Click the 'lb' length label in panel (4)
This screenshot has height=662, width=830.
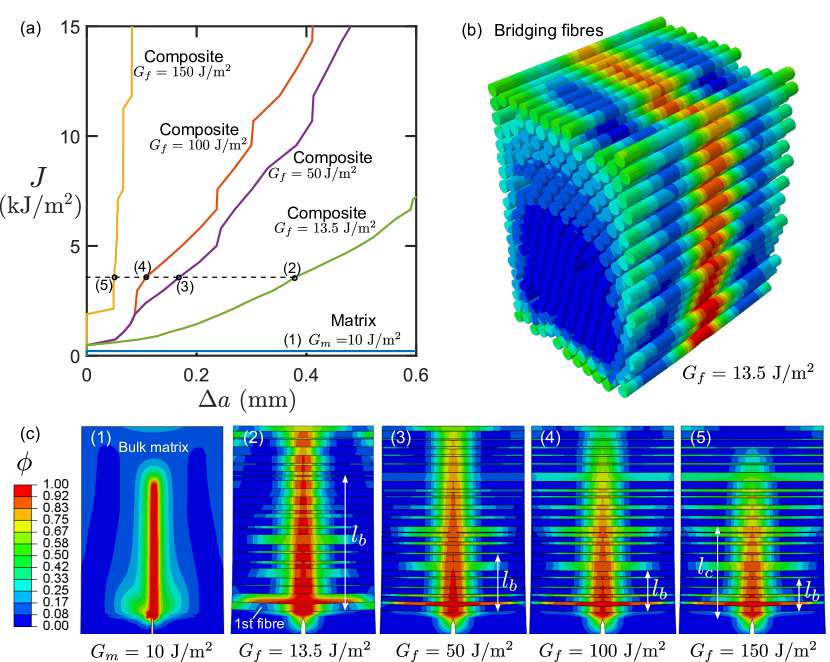point(659,588)
